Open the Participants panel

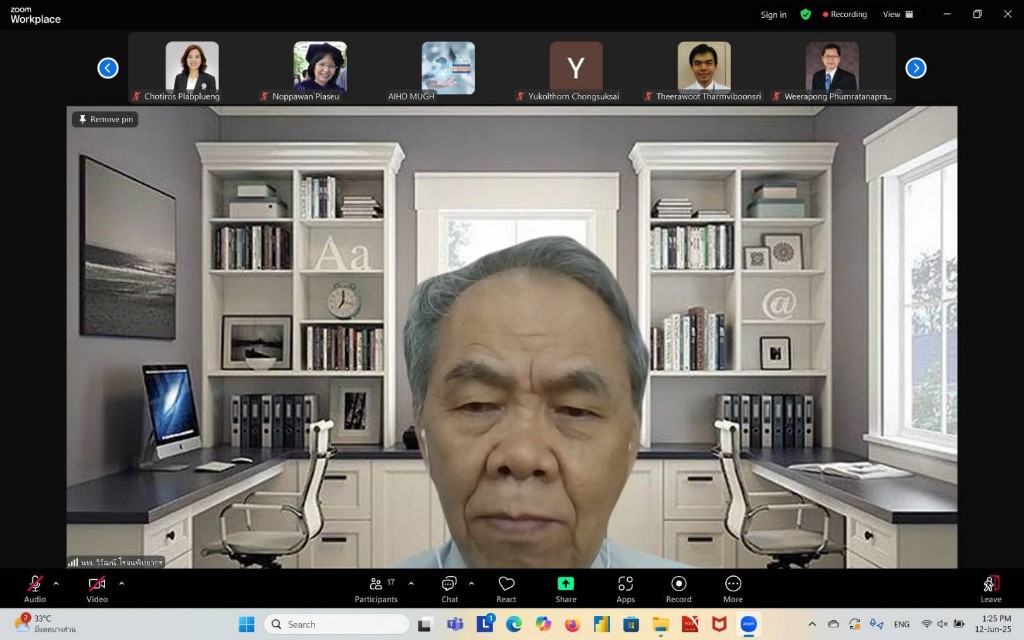(376, 588)
